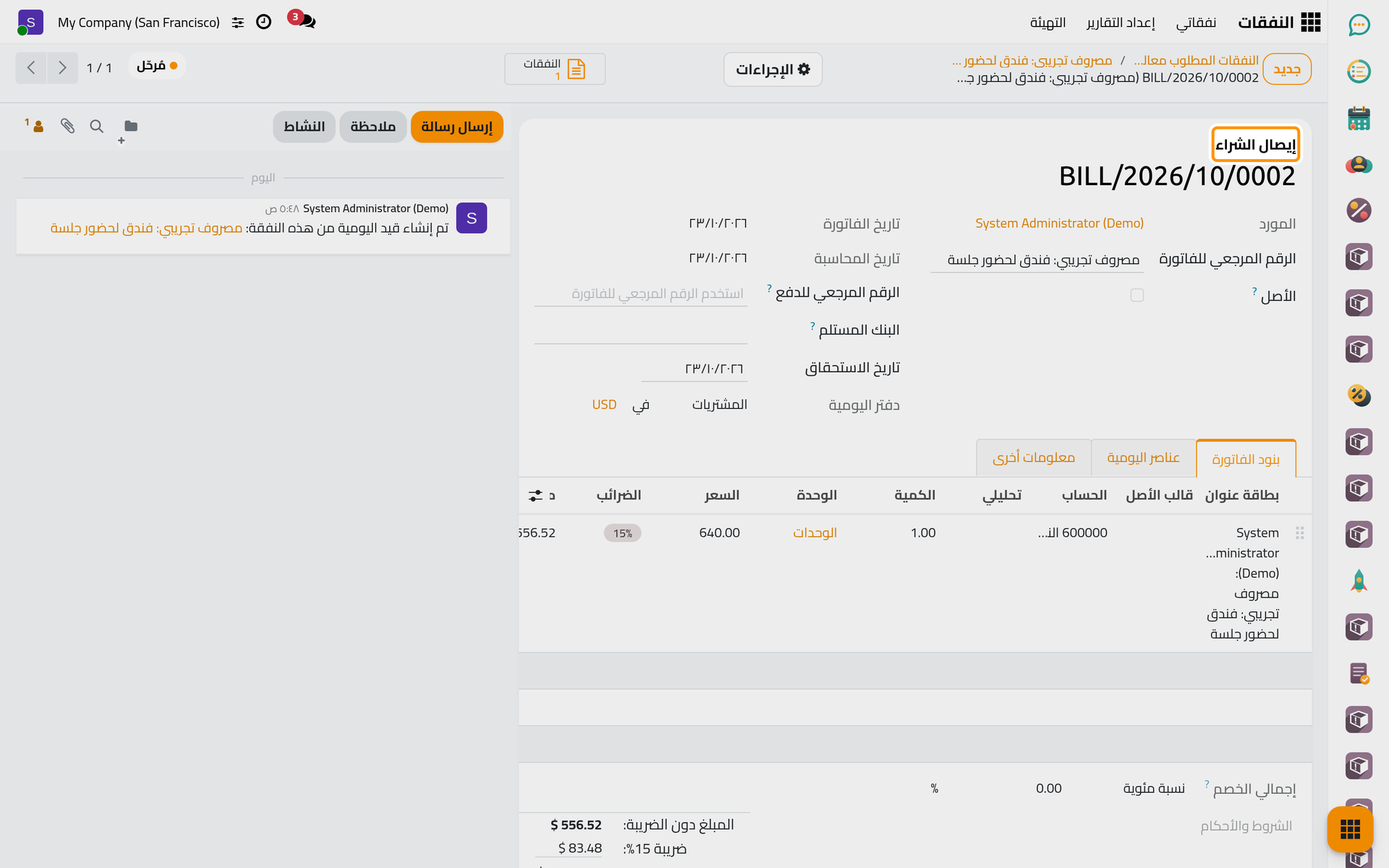Toggle the الأصل checkbox

coord(1137,295)
